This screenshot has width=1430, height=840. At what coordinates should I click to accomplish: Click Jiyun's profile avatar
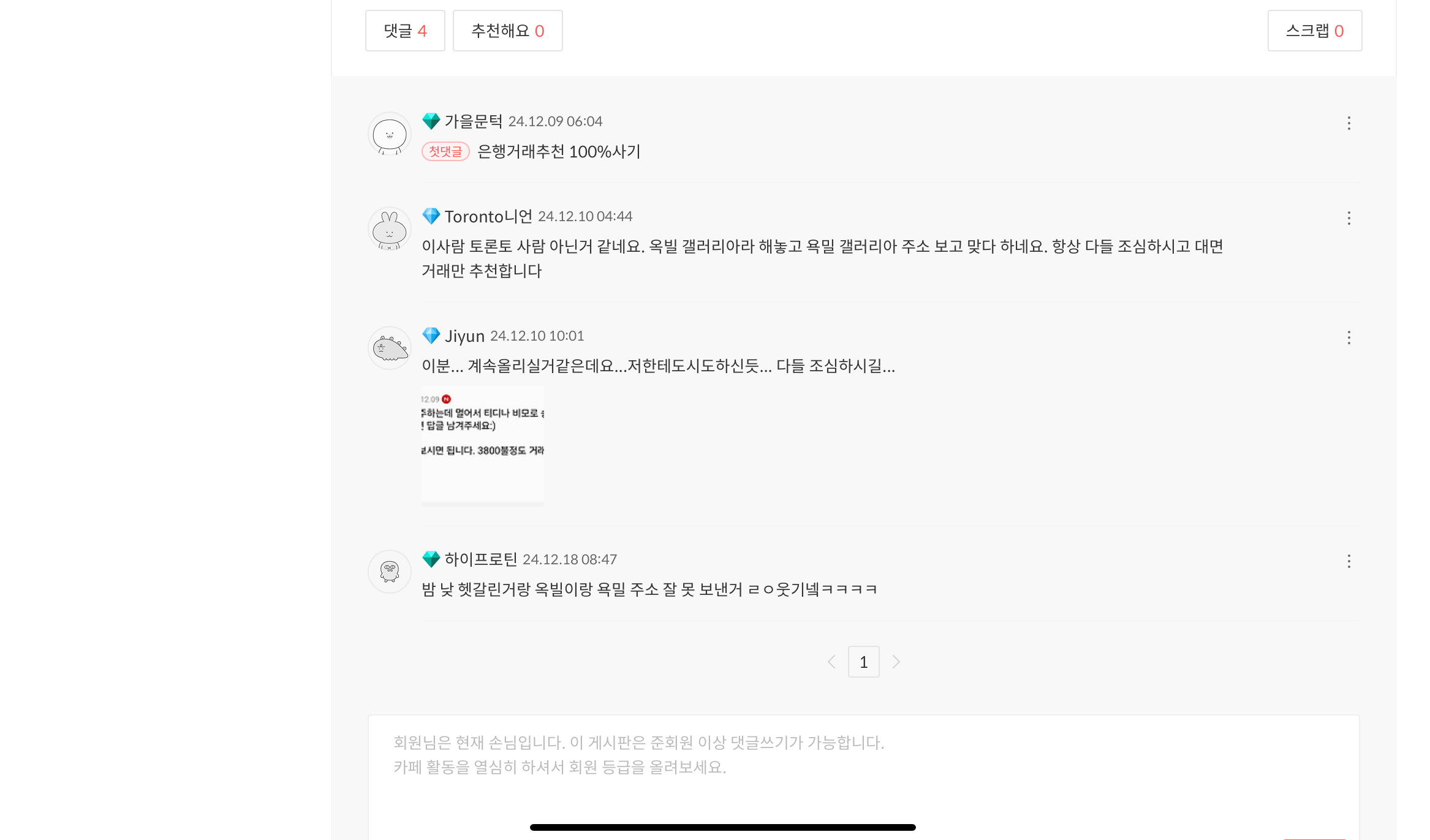[389, 348]
